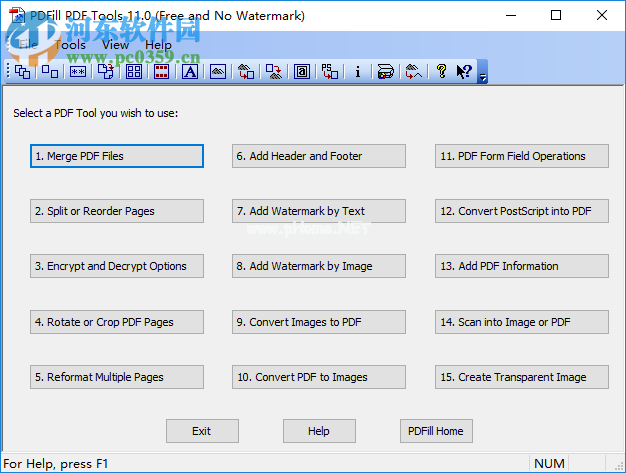Click the toolbar drag handle dots
The width and height of the screenshot is (626, 473).
8,71
